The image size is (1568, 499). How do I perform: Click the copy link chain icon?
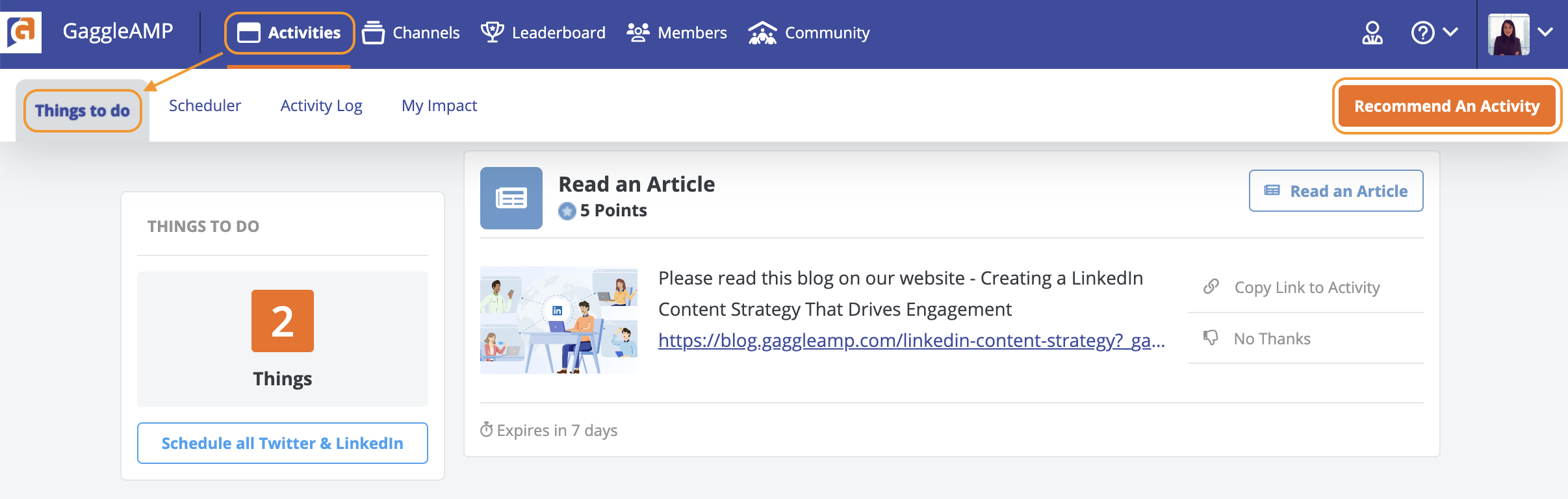1211,287
